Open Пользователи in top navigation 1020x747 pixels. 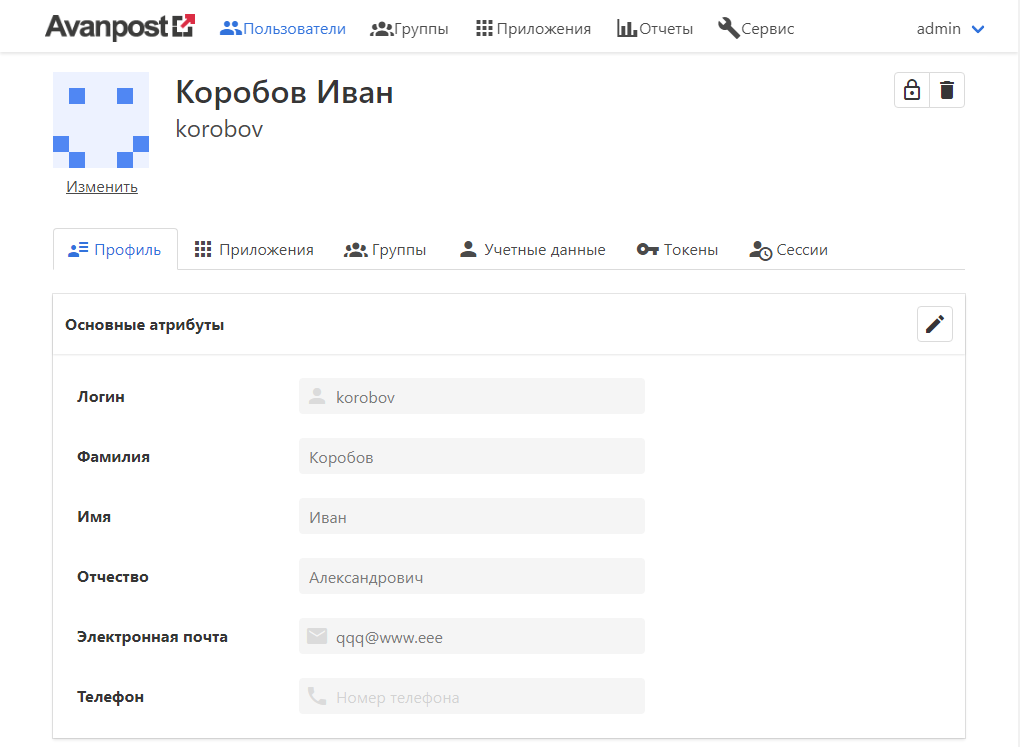[x=283, y=29]
